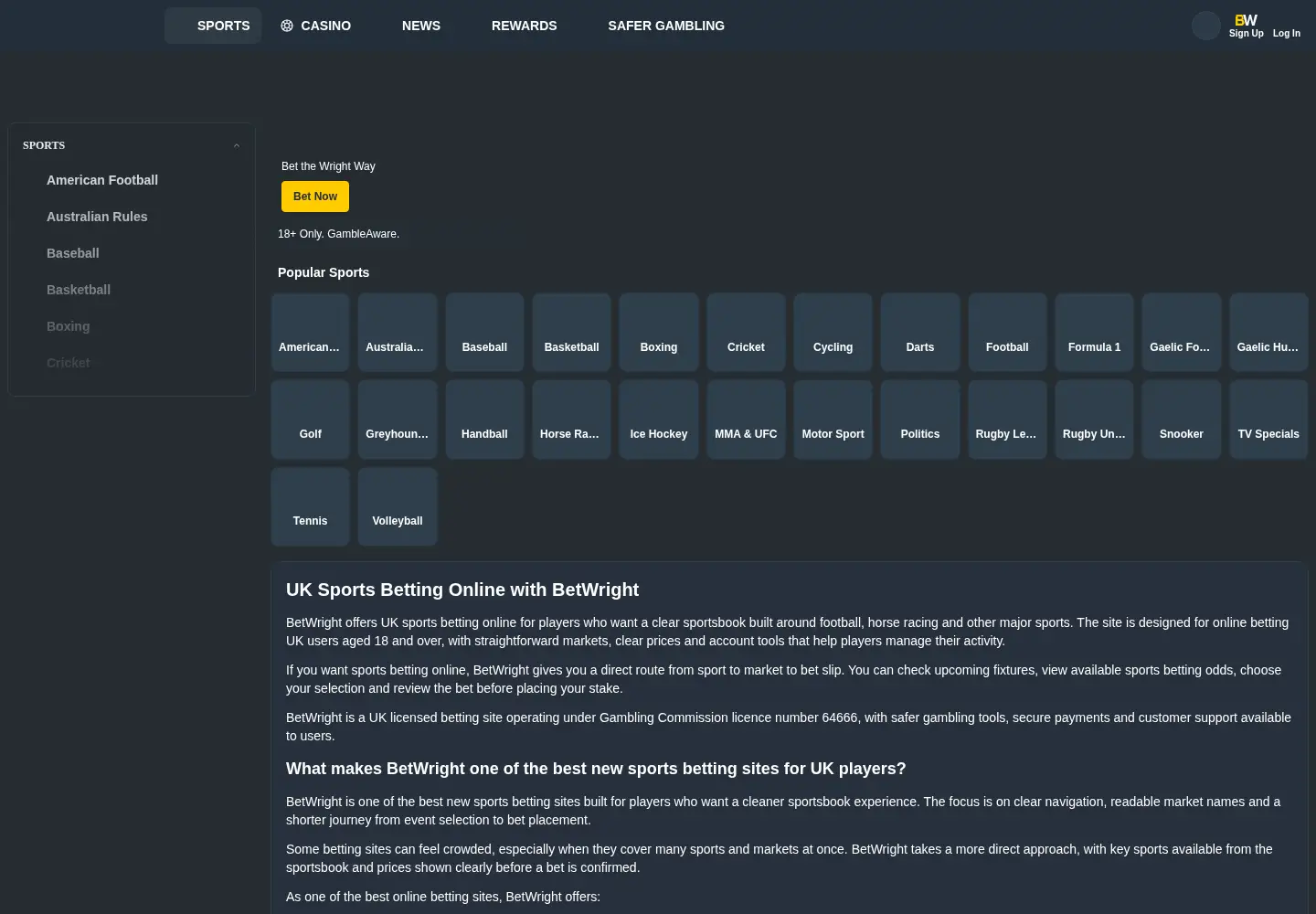1316x914 pixels.
Task: Open the Handball sport tile
Action: click(x=484, y=419)
